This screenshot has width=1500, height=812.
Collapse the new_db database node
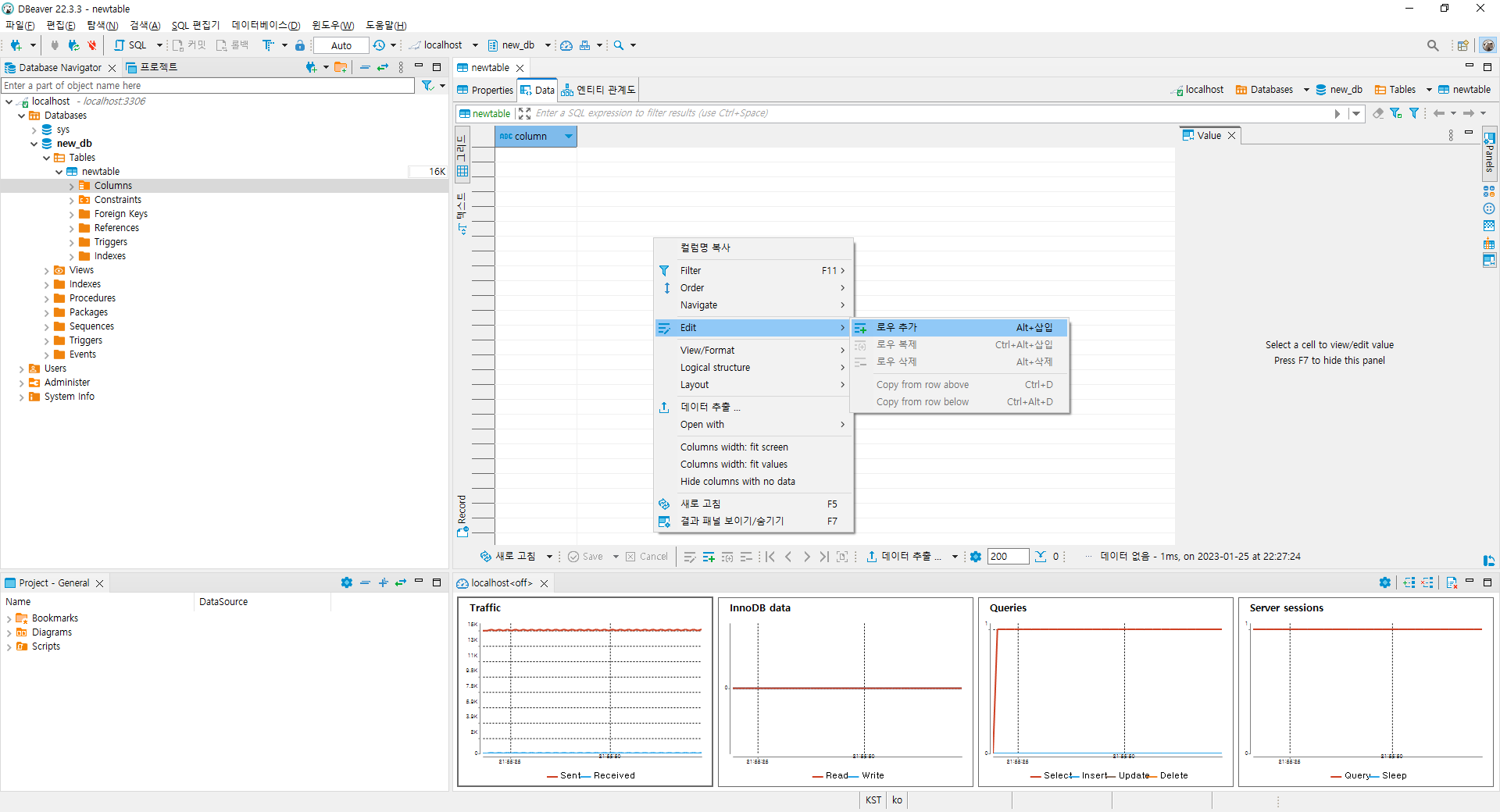point(34,144)
